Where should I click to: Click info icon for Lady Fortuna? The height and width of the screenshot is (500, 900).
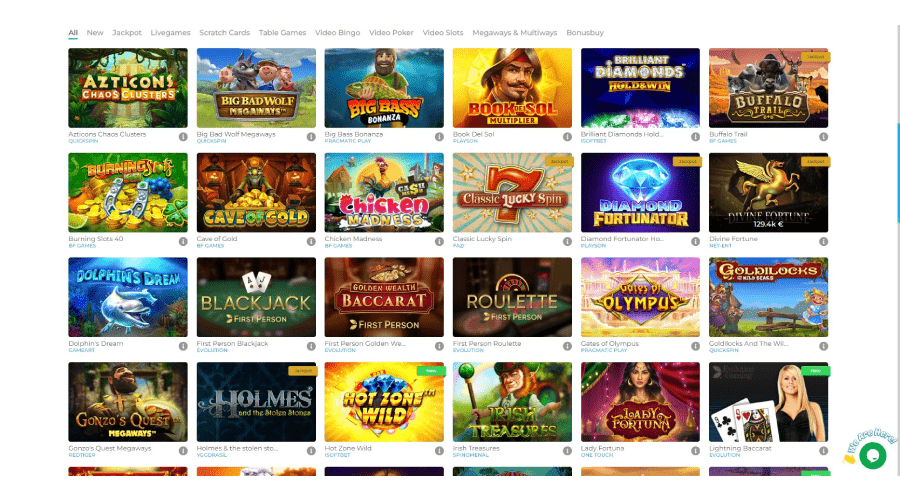pos(695,451)
